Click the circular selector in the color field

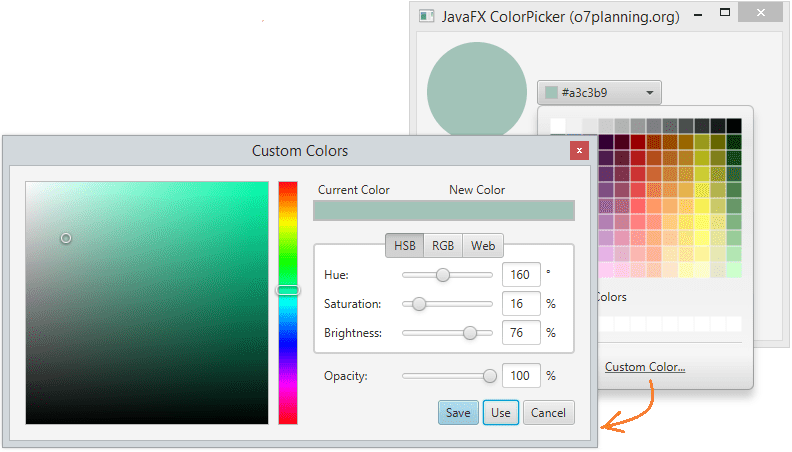pos(66,238)
